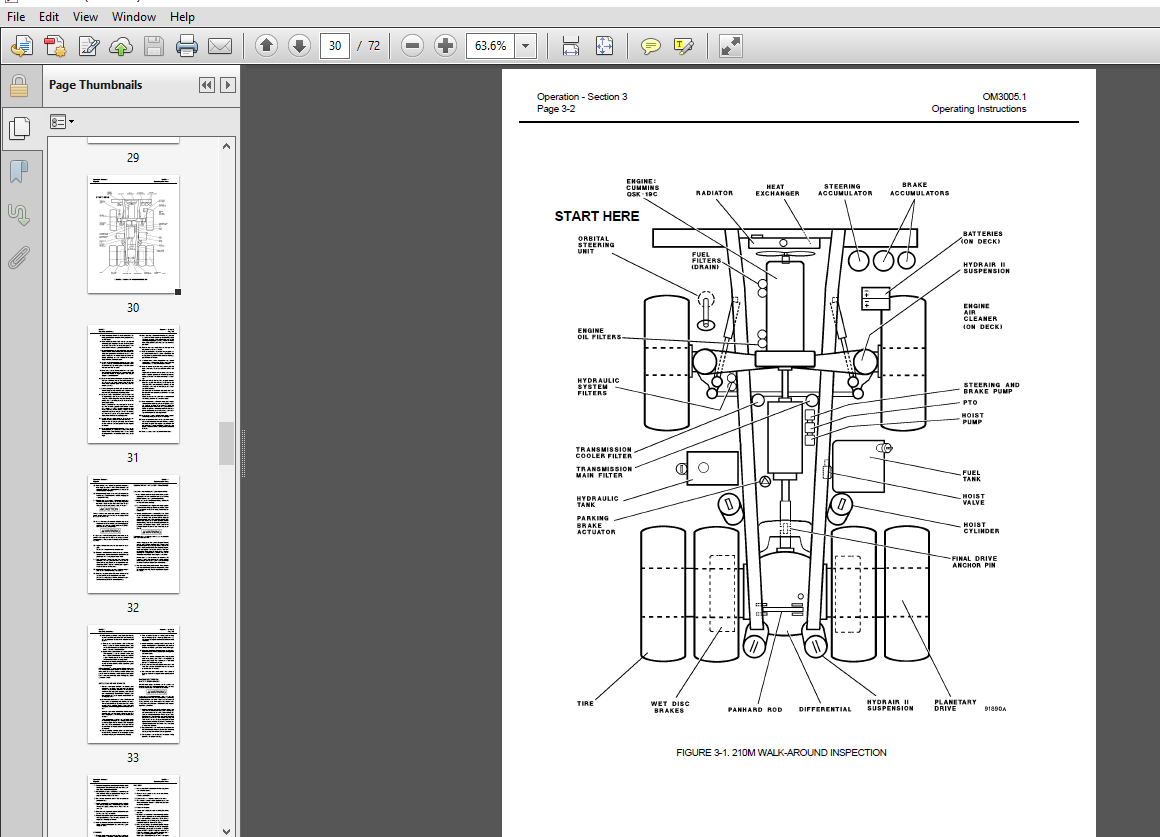Image resolution: width=1160 pixels, height=837 pixels.
Task: Click the 'BRAKE ACCUMULATORS' diagram label
Action: (x=920, y=189)
